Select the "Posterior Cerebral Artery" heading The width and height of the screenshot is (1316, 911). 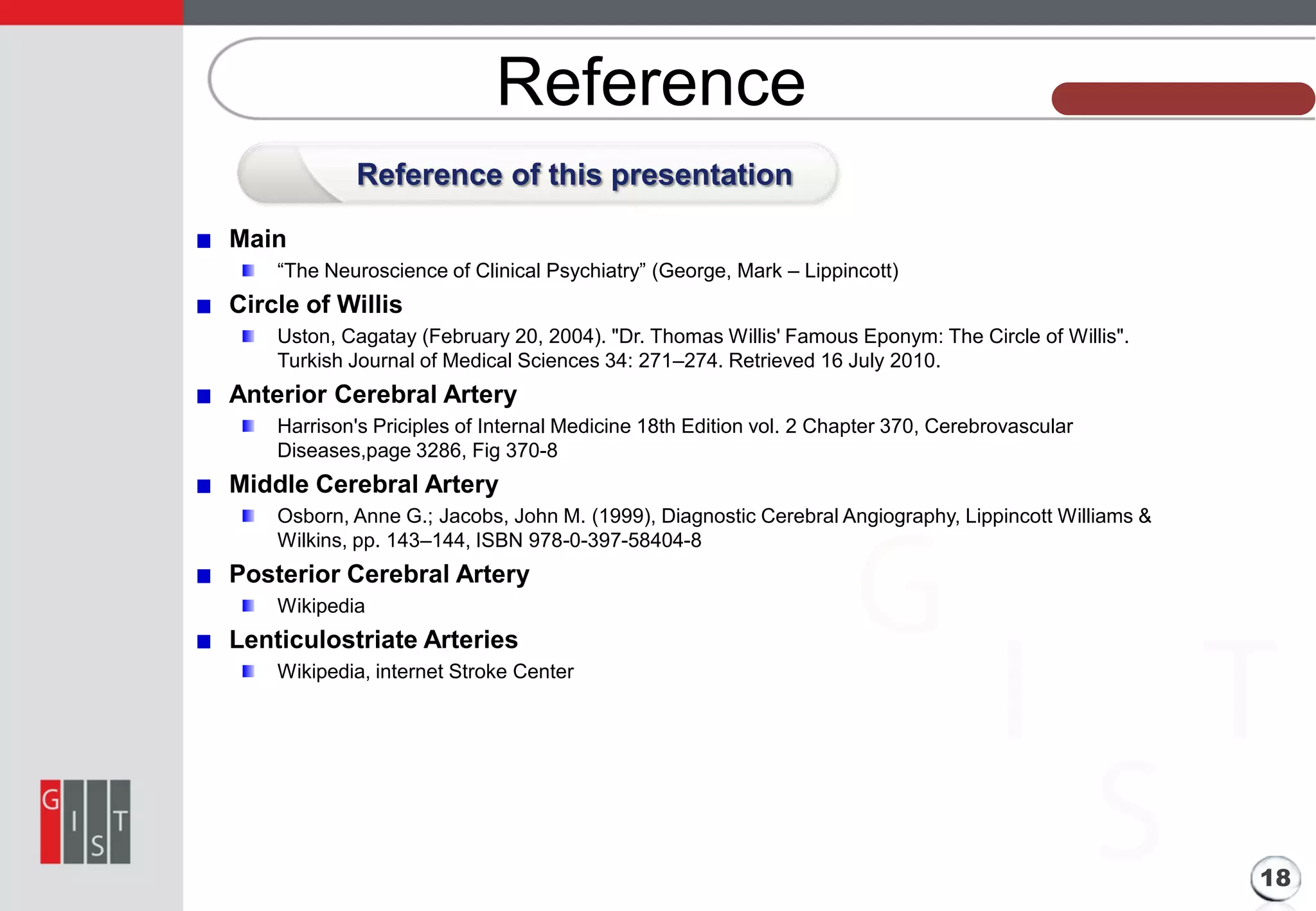pos(379,574)
